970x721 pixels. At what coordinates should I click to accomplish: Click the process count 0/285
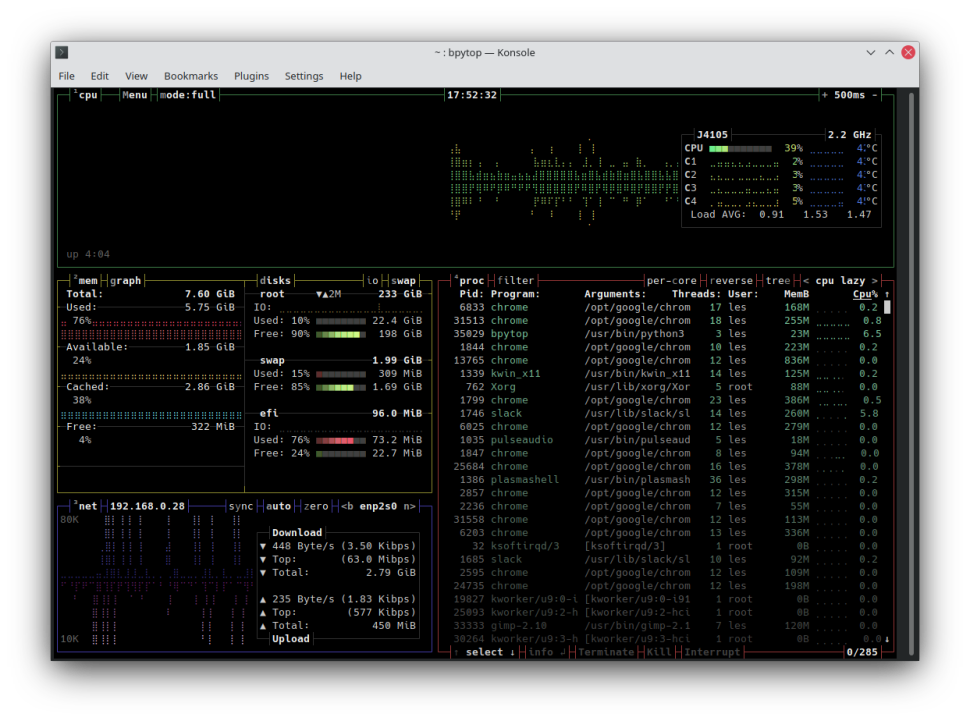(862, 652)
